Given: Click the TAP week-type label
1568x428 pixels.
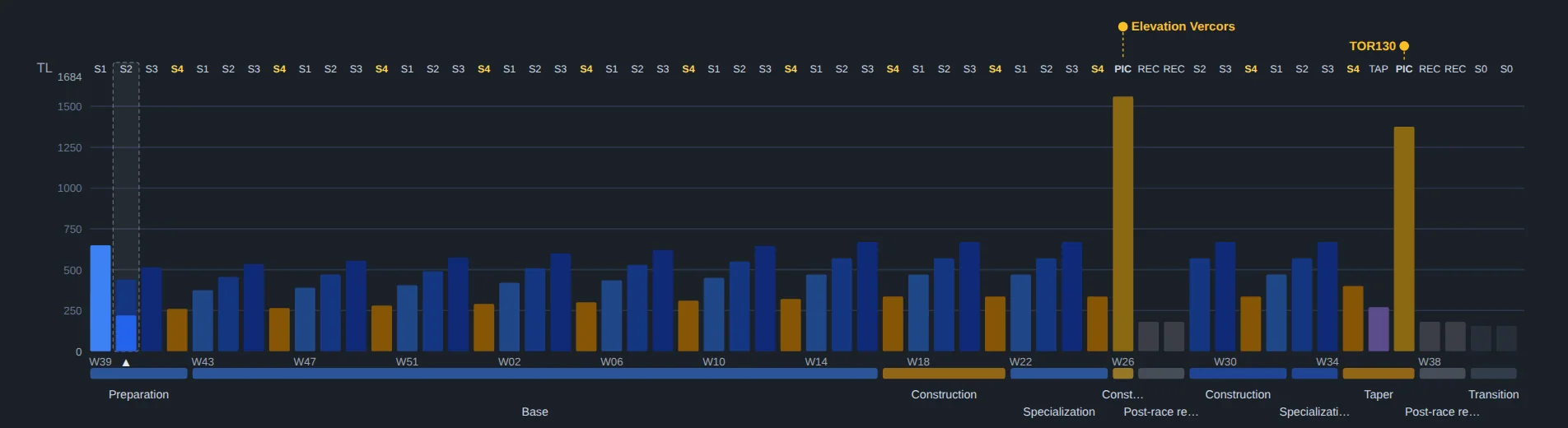Looking at the screenshot, I should (1379, 69).
